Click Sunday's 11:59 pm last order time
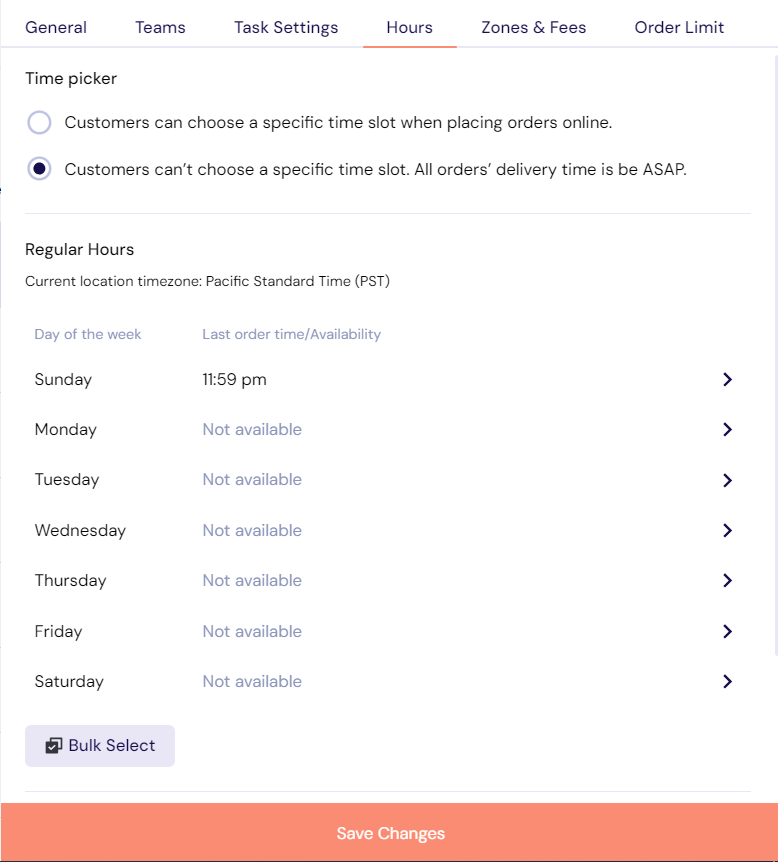 (234, 379)
